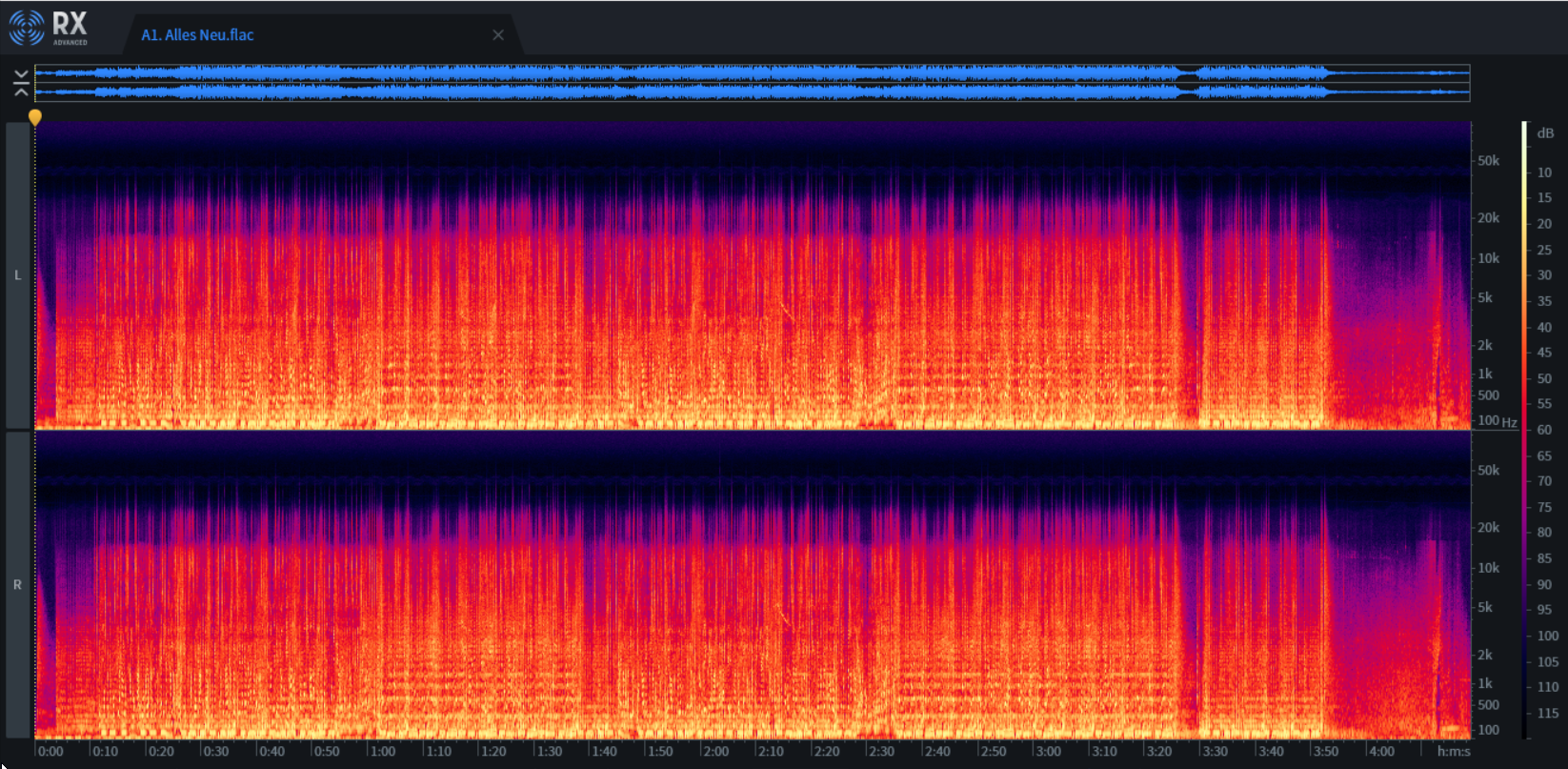This screenshot has height=769, width=1568.
Task: Click the 2:30 mark on the time ruler
Action: (881, 751)
